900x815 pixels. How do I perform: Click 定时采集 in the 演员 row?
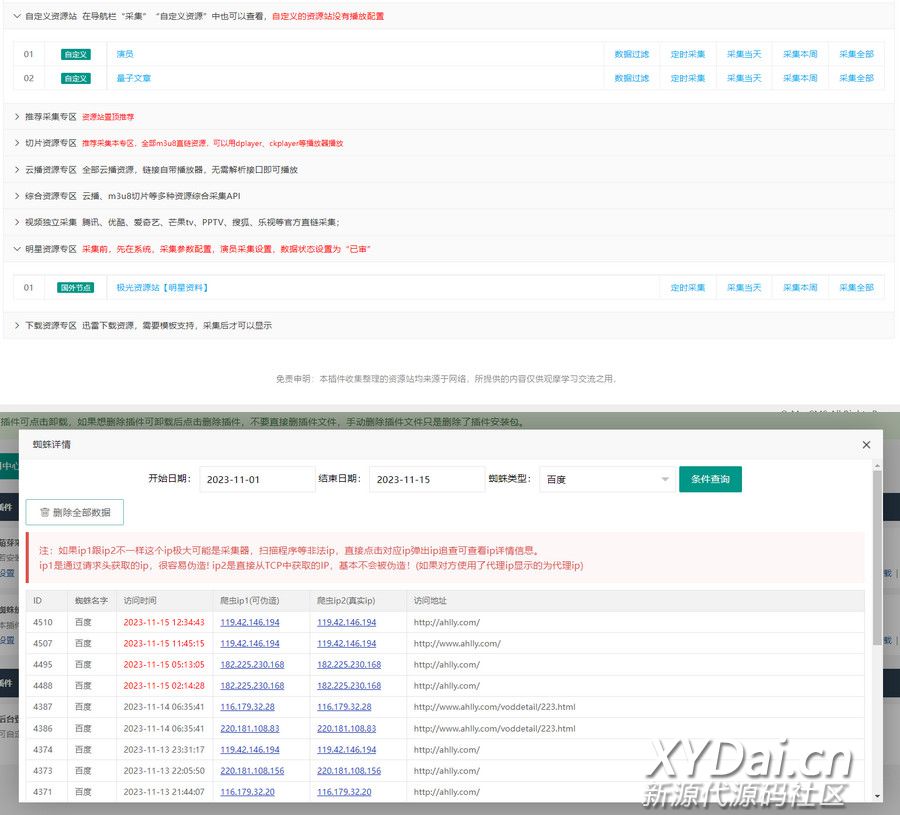pyautogui.click(x=687, y=54)
